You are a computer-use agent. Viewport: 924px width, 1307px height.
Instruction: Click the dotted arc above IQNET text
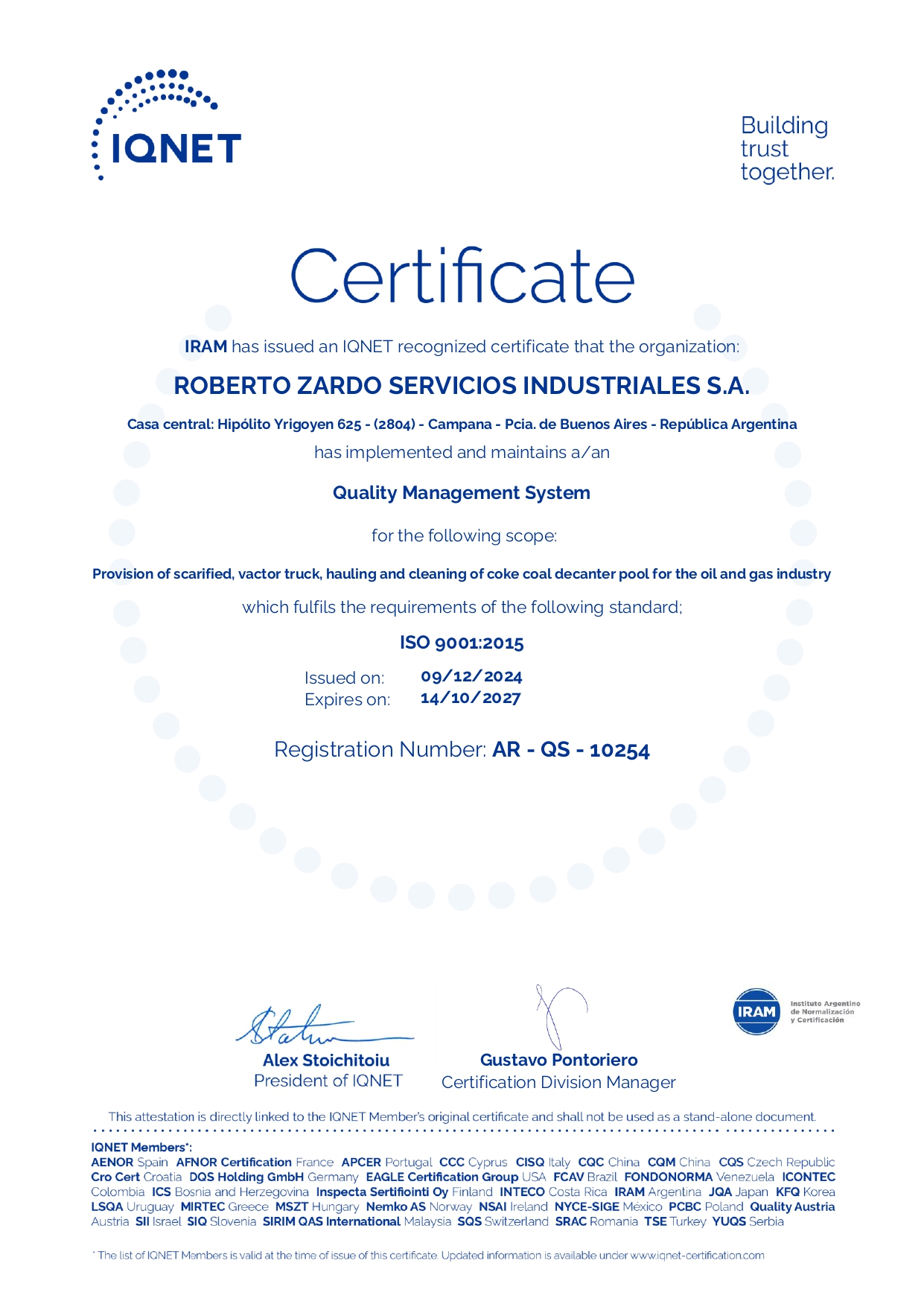[153, 93]
